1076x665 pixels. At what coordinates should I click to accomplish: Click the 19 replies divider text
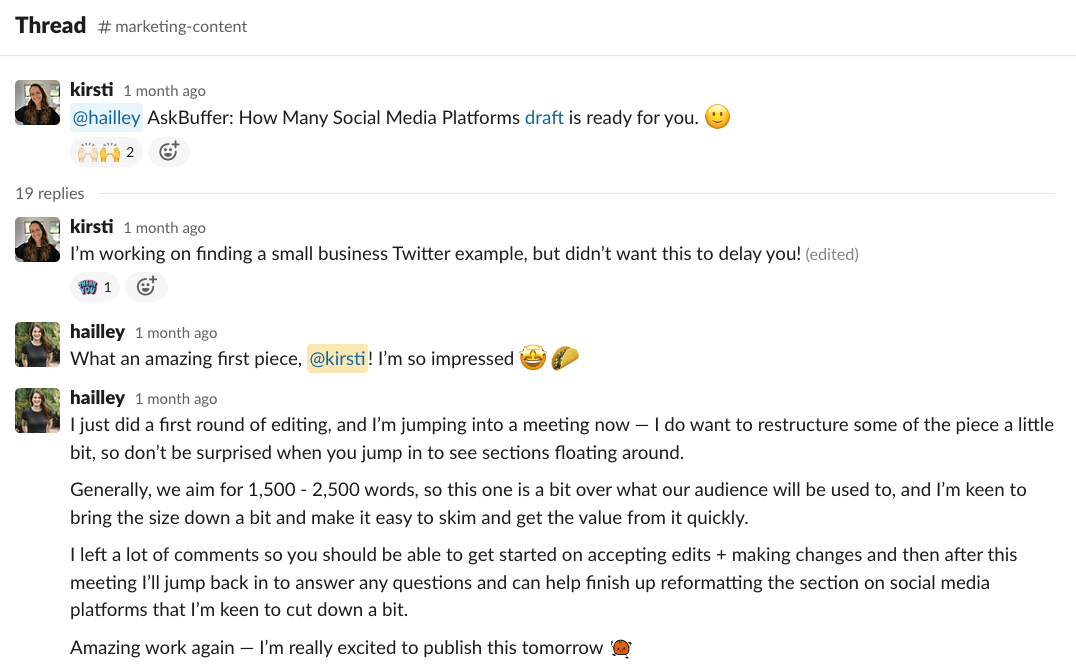tap(49, 193)
